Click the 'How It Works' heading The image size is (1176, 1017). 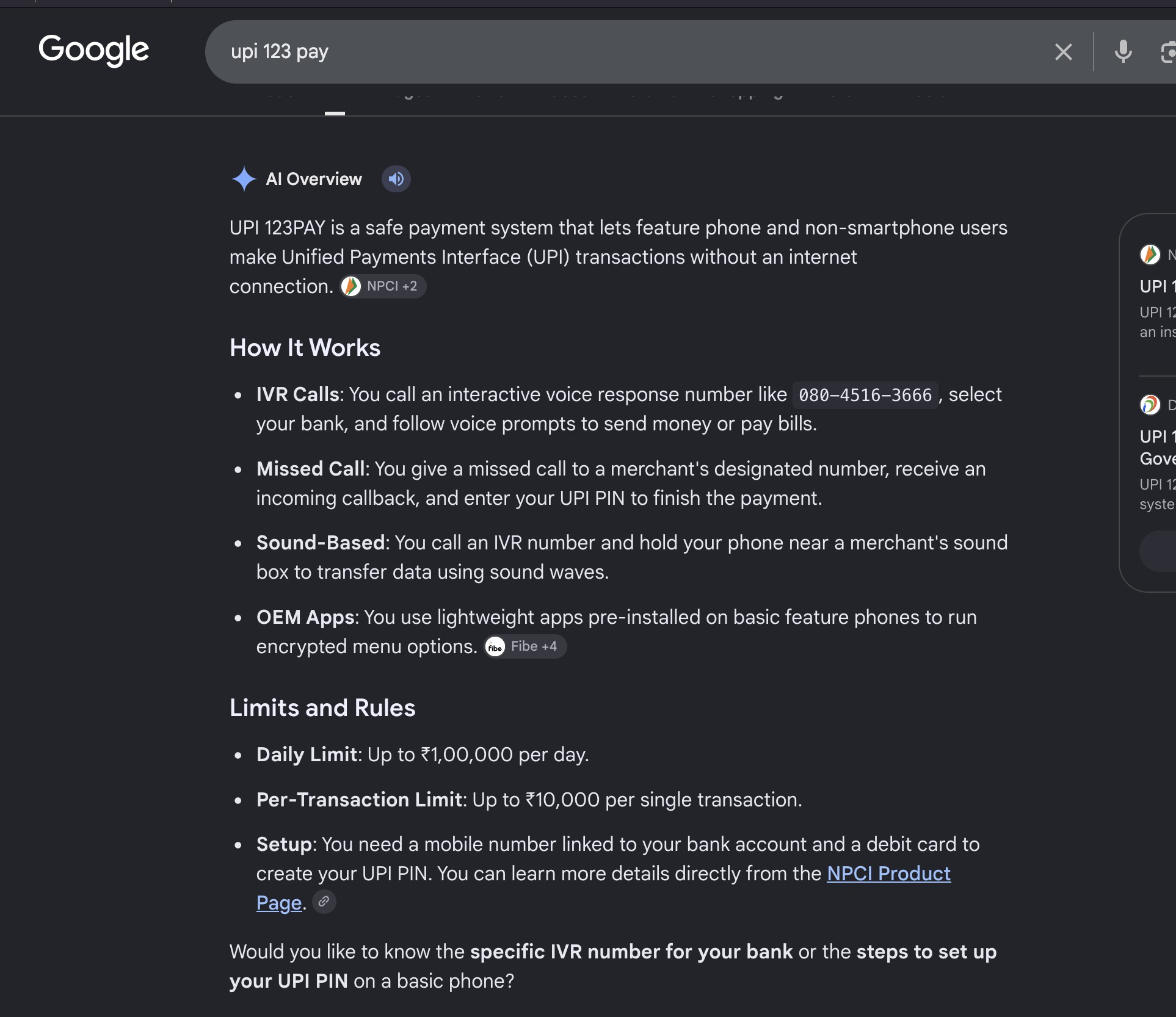coord(305,348)
